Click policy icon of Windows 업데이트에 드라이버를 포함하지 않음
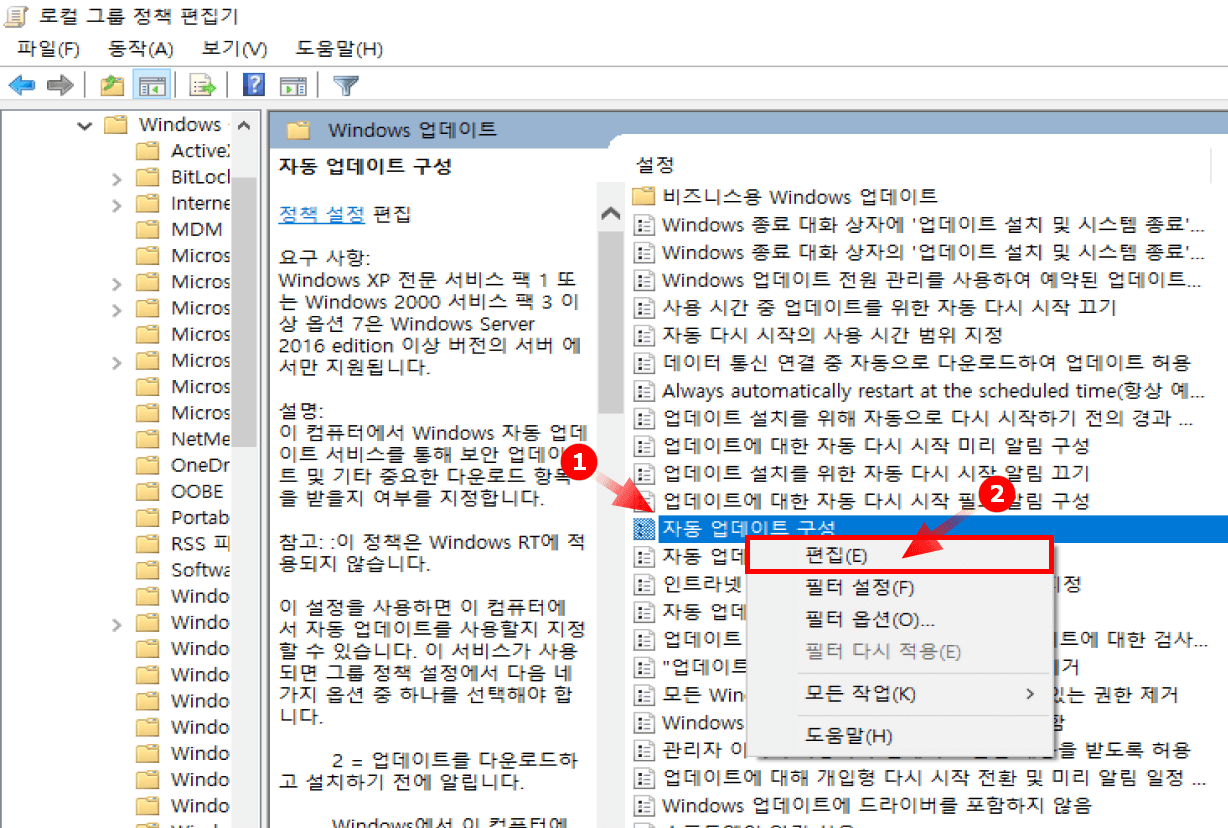 [645, 804]
